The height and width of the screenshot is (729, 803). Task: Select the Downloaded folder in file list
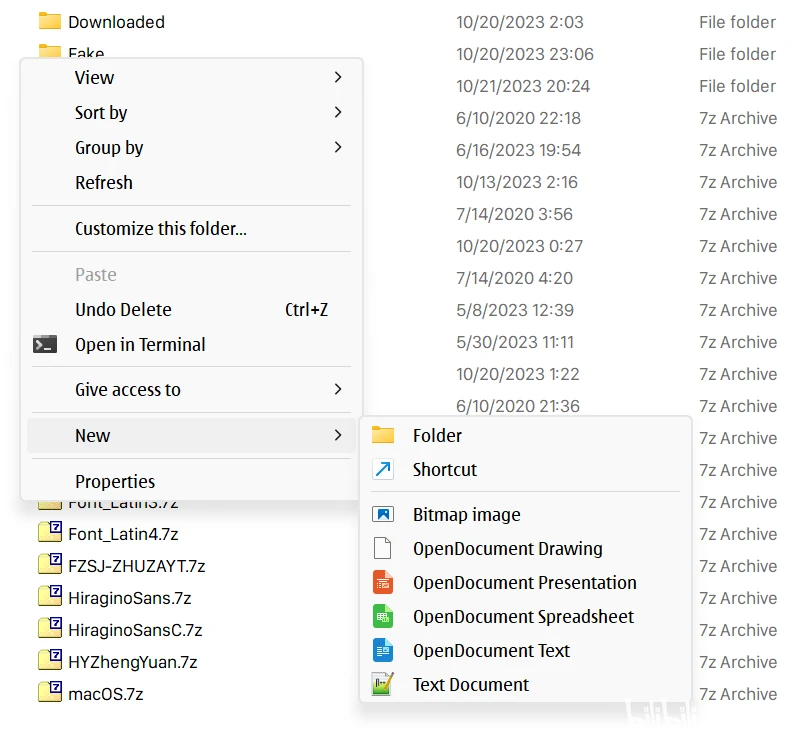point(116,22)
